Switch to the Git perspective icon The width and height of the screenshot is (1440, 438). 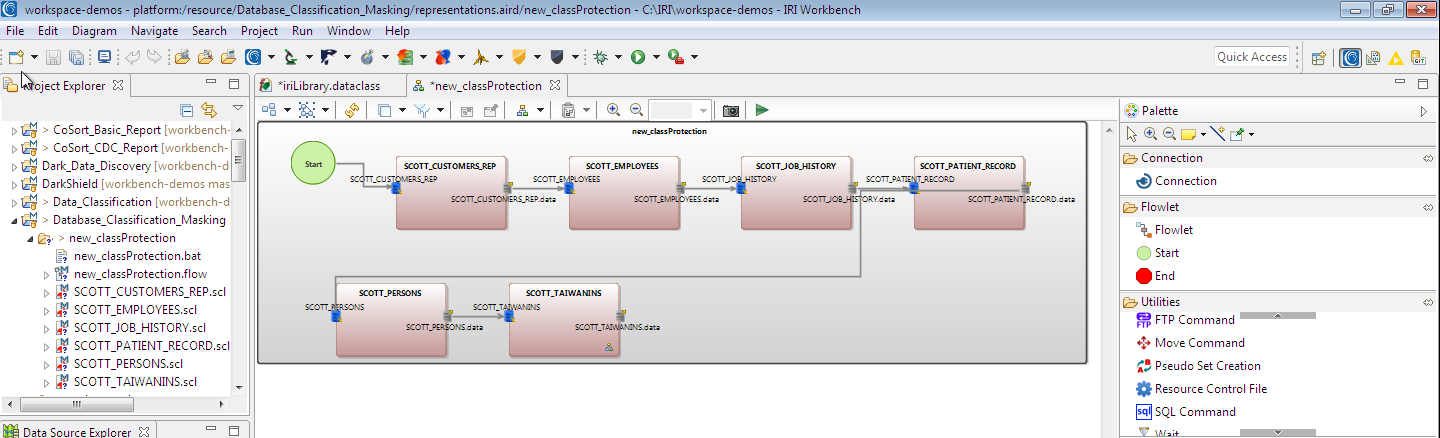[x=1417, y=58]
